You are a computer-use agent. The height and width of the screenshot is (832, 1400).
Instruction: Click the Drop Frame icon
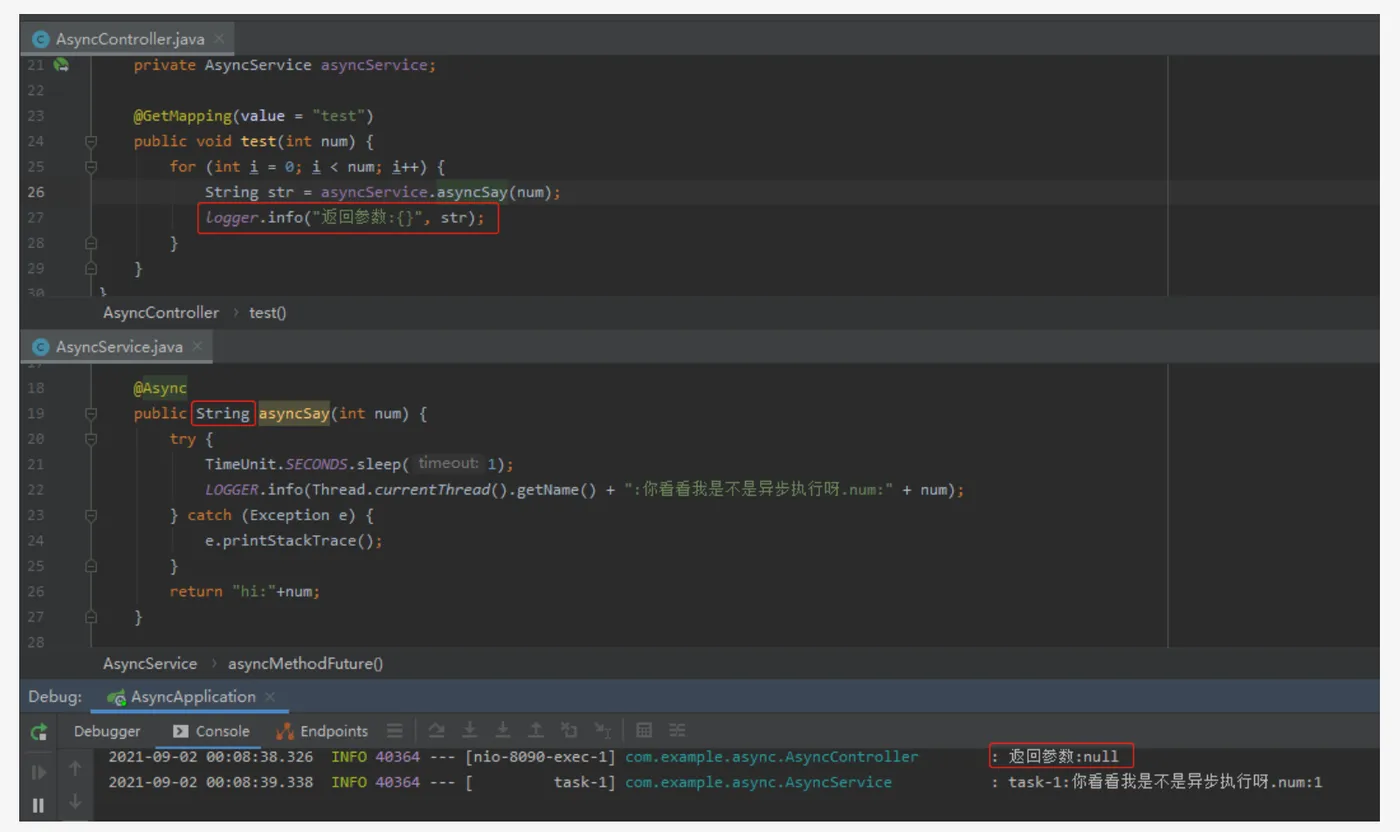tap(569, 731)
